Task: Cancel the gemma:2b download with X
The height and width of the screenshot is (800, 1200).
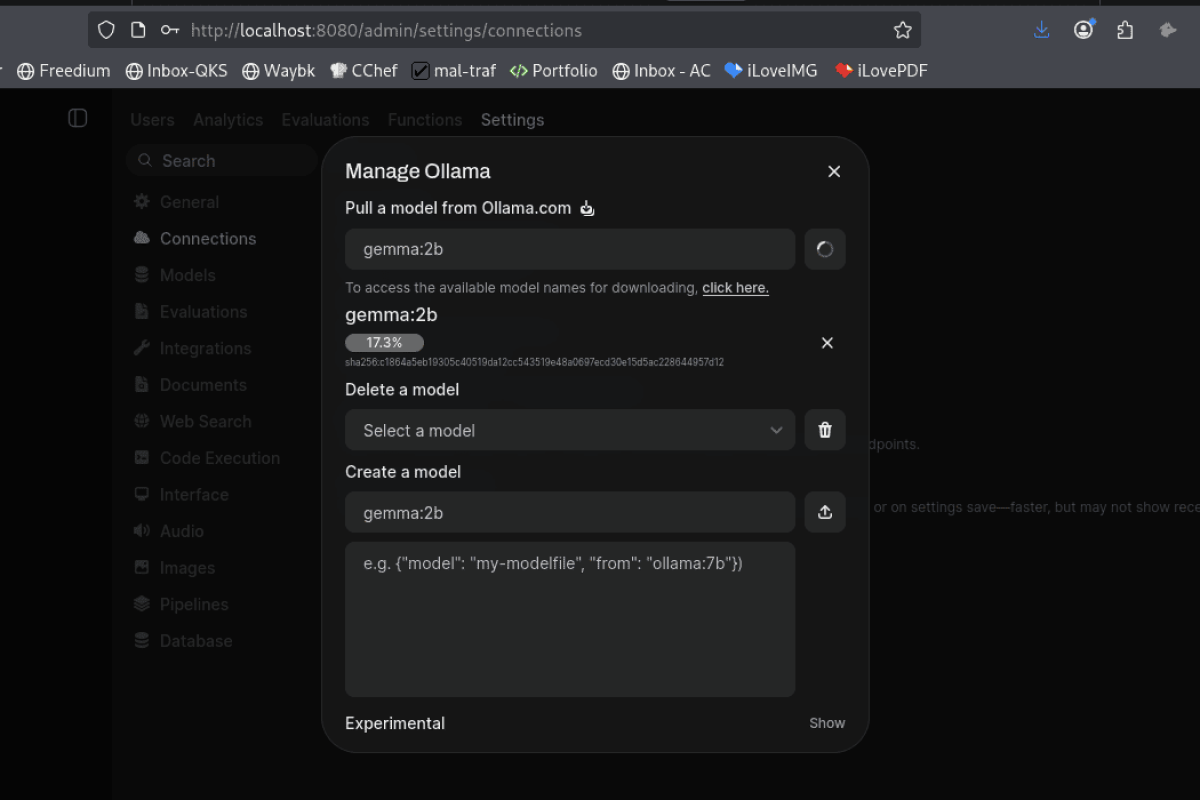Action: 827,343
